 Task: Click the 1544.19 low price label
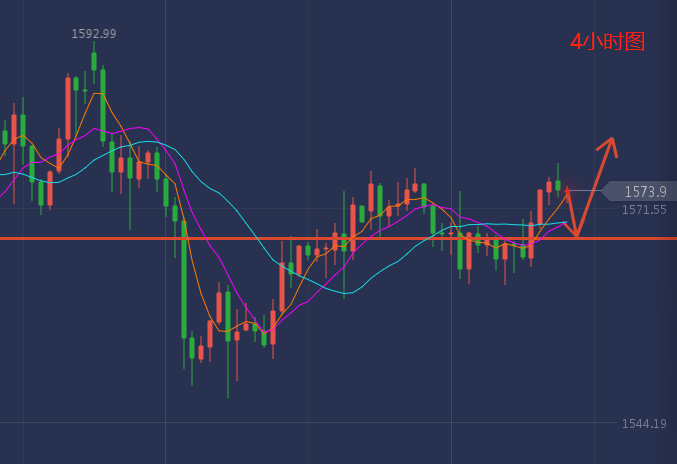coord(643,424)
